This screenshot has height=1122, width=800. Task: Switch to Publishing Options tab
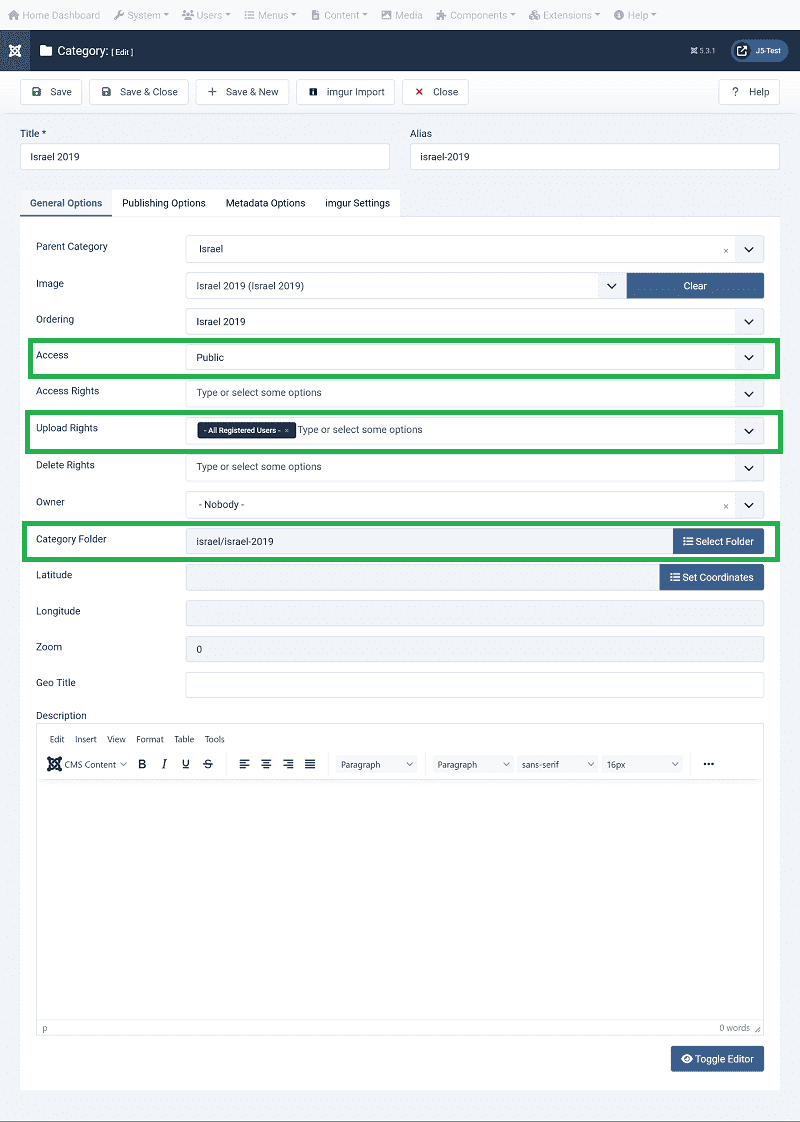164,203
